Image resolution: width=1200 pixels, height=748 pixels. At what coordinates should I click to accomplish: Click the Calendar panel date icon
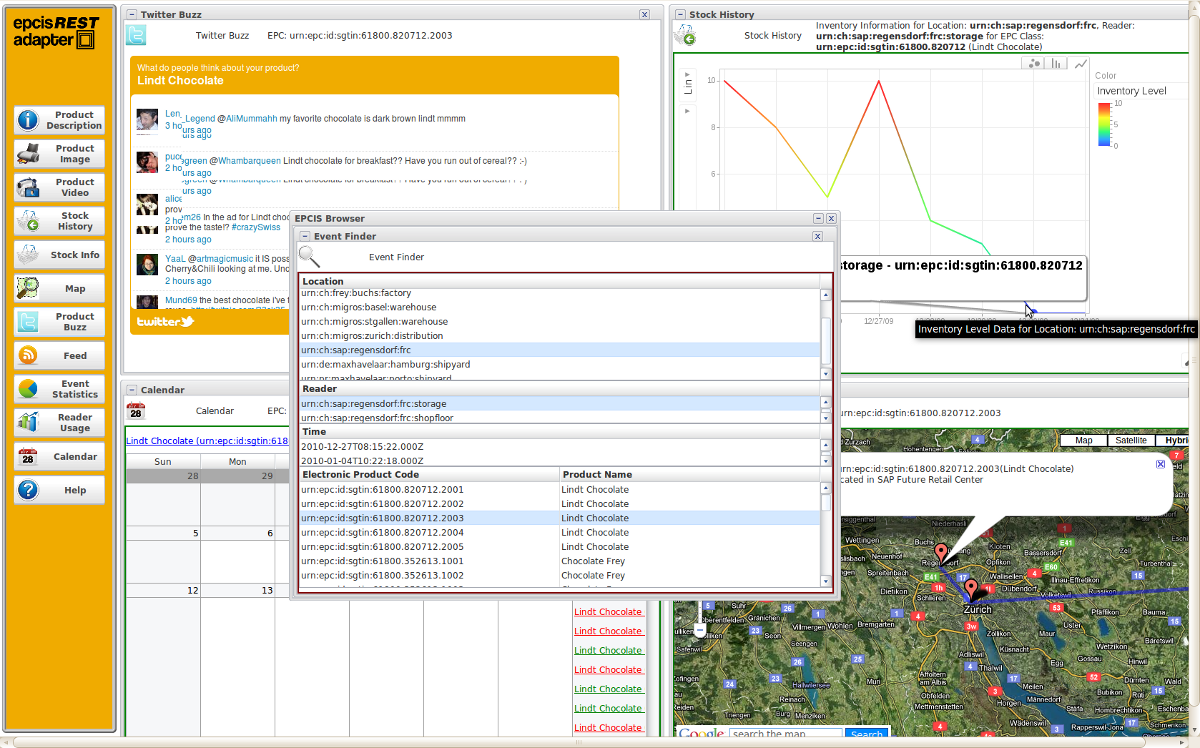[136, 411]
